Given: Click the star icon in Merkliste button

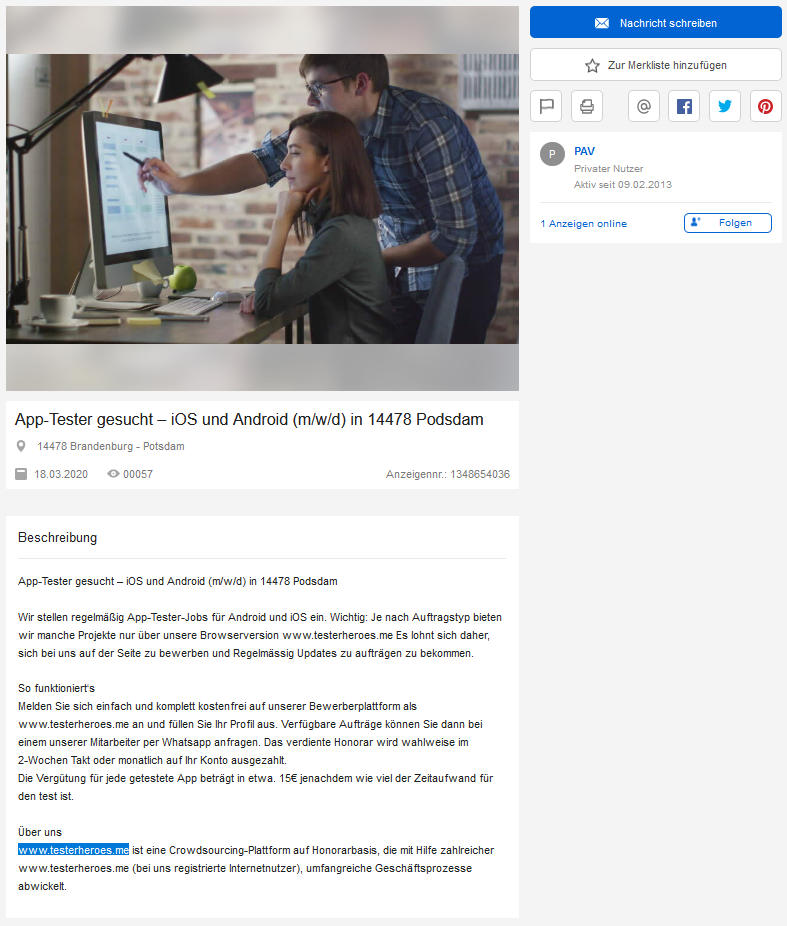Looking at the screenshot, I should point(592,66).
